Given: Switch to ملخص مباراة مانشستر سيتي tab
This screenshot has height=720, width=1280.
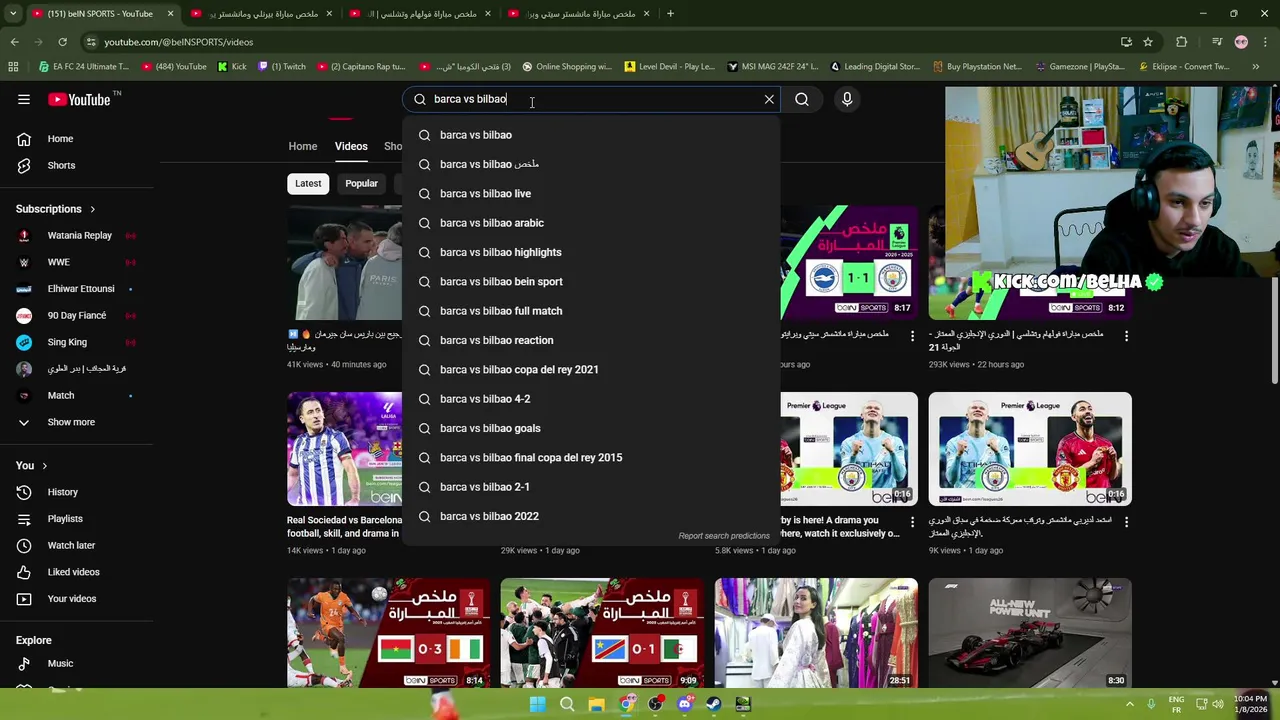Looking at the screenshot, I should (580, 14).
